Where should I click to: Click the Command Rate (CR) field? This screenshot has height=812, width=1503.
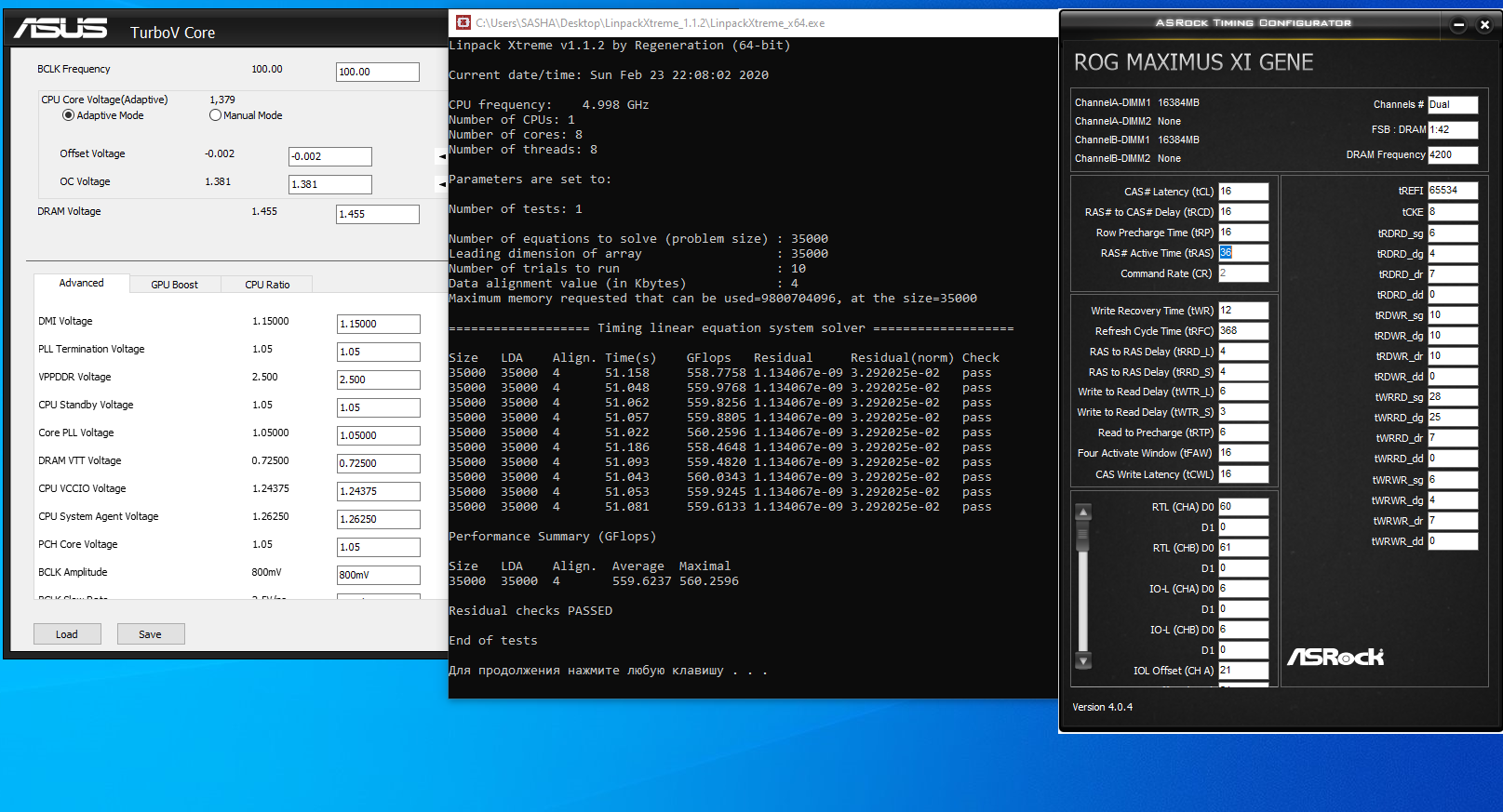pyautogui.click(x=1243, y=273)
